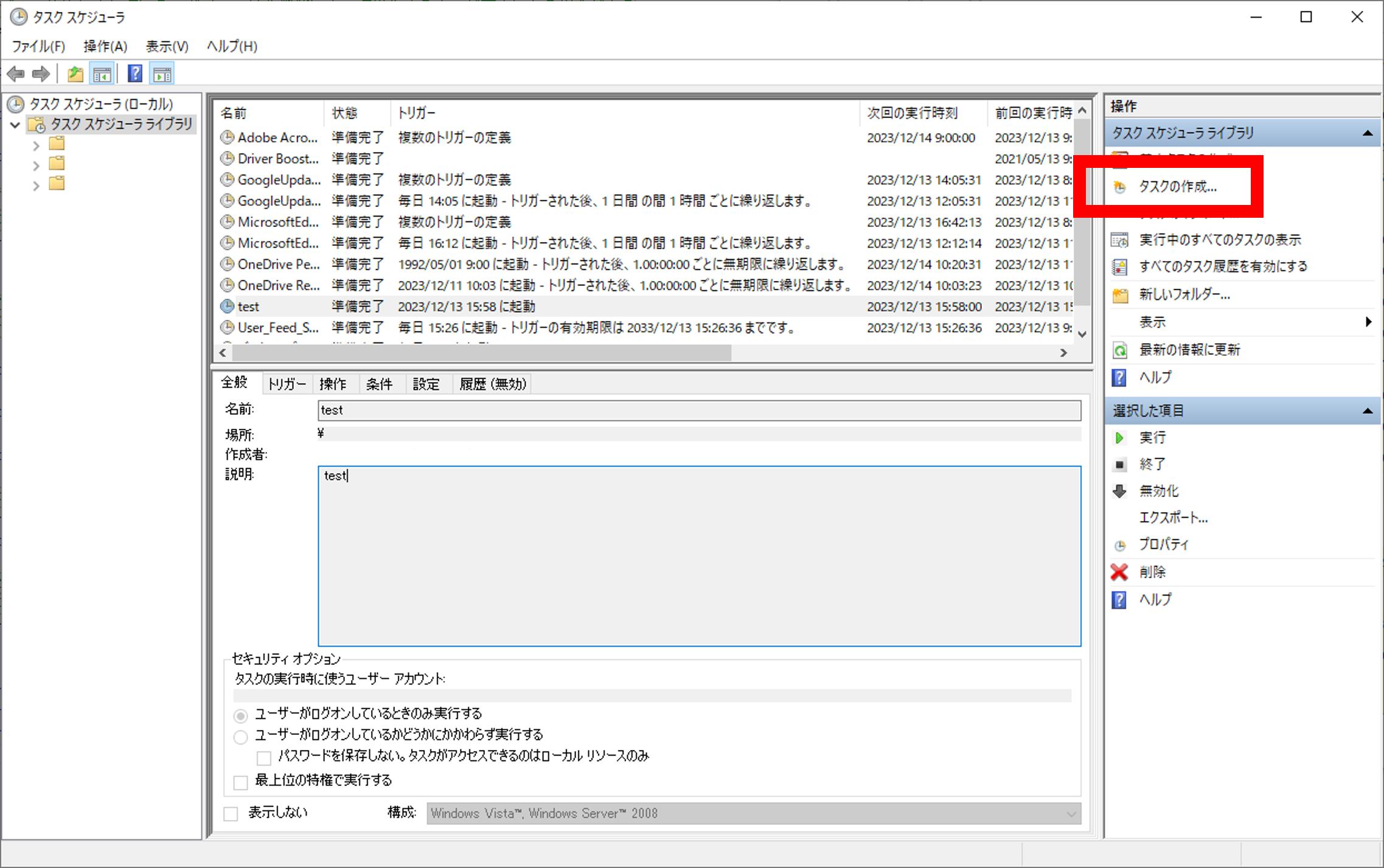Click the task list horizontal scrollbar
The width and height of the screenshot is (1384, 868).
point(481,353)
